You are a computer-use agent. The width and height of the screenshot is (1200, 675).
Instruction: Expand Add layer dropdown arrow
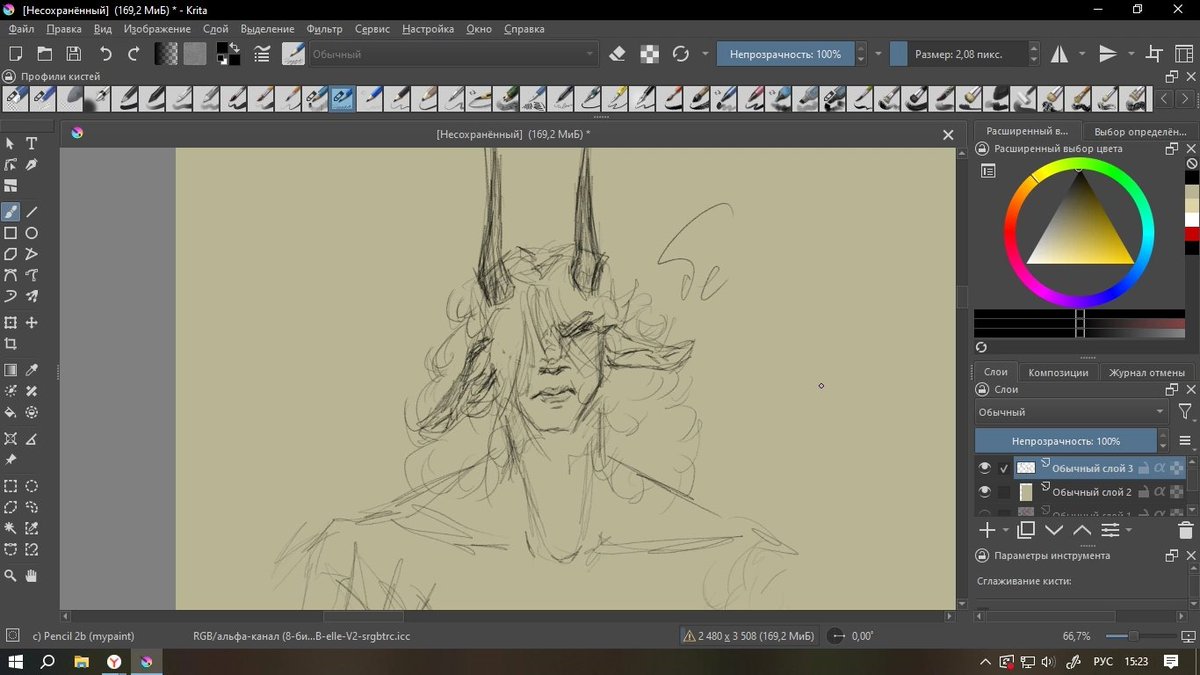1004,530
